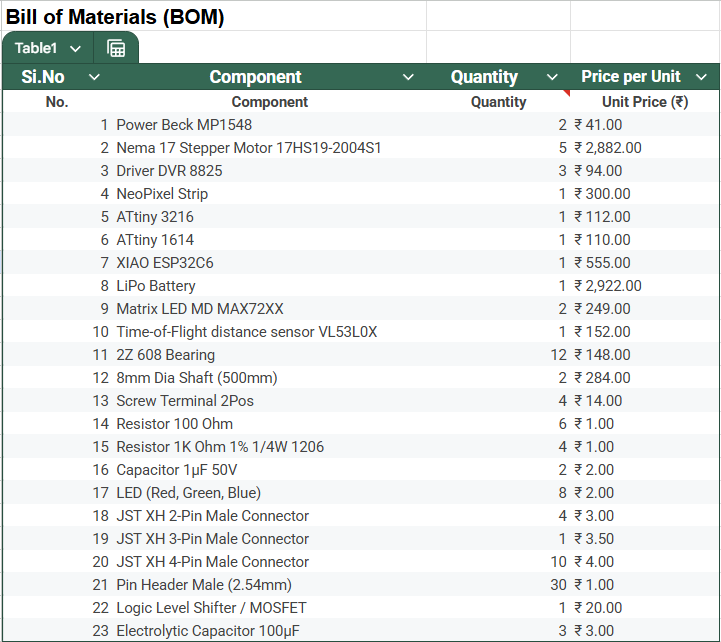The height and width of the screenshot is (642, 721).
Task: Select JST XH 2-Pin Male Connector cell
Action: (x=269, y=516)
